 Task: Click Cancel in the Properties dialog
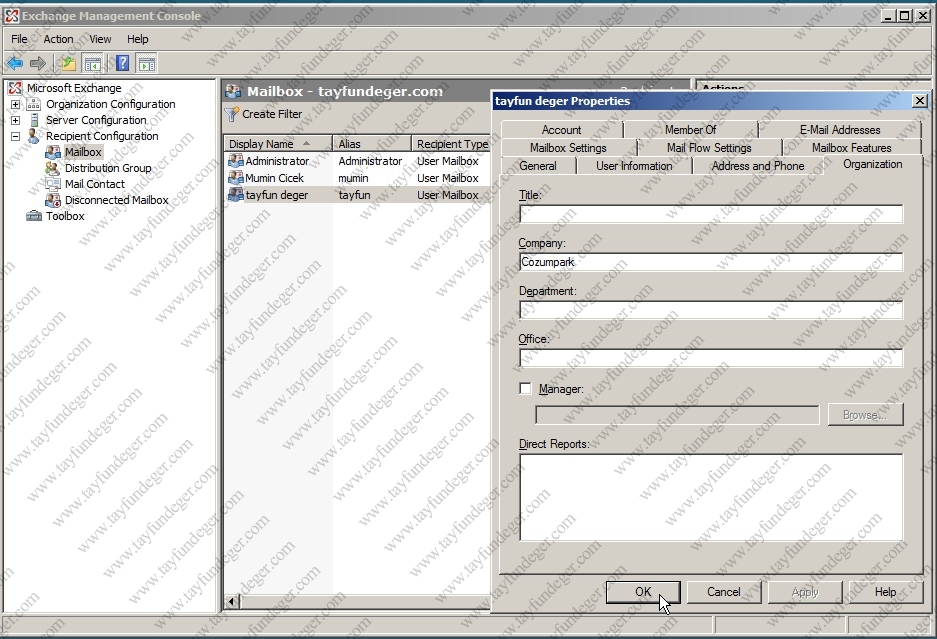pos(724,592)
